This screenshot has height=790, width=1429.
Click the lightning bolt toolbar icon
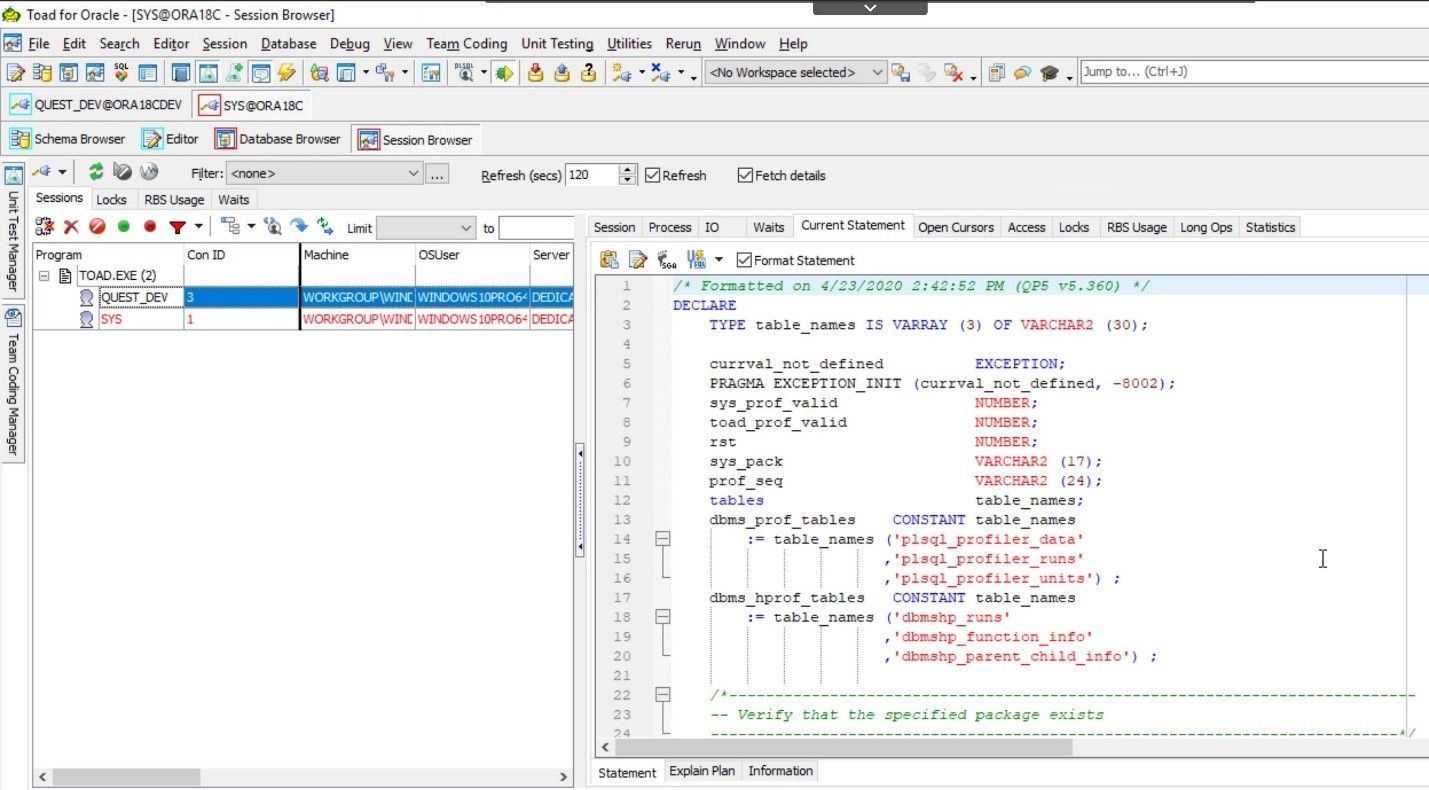tap(286, 72)
